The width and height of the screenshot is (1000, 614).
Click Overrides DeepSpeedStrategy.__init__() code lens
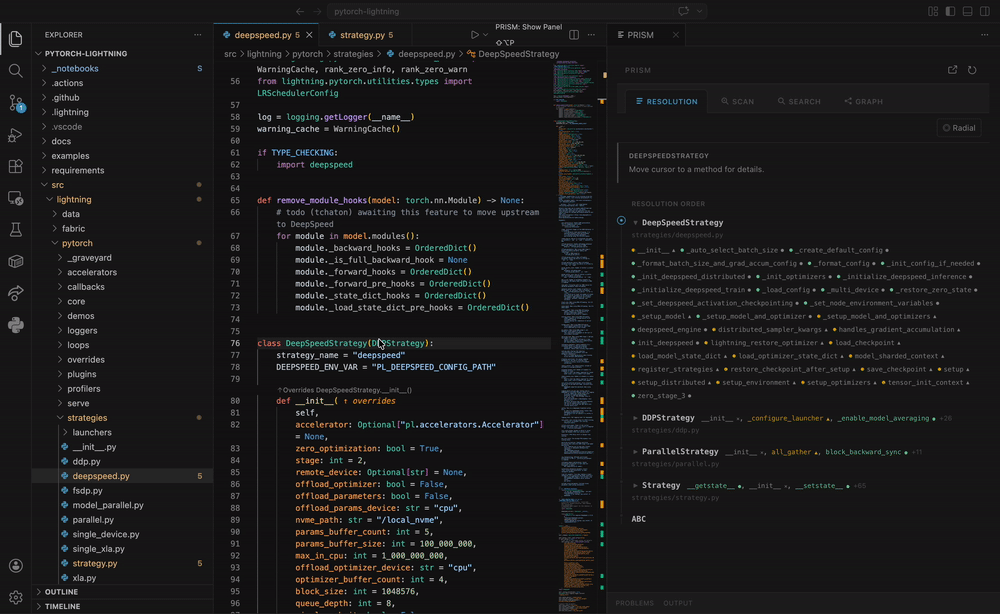(344, 390)
